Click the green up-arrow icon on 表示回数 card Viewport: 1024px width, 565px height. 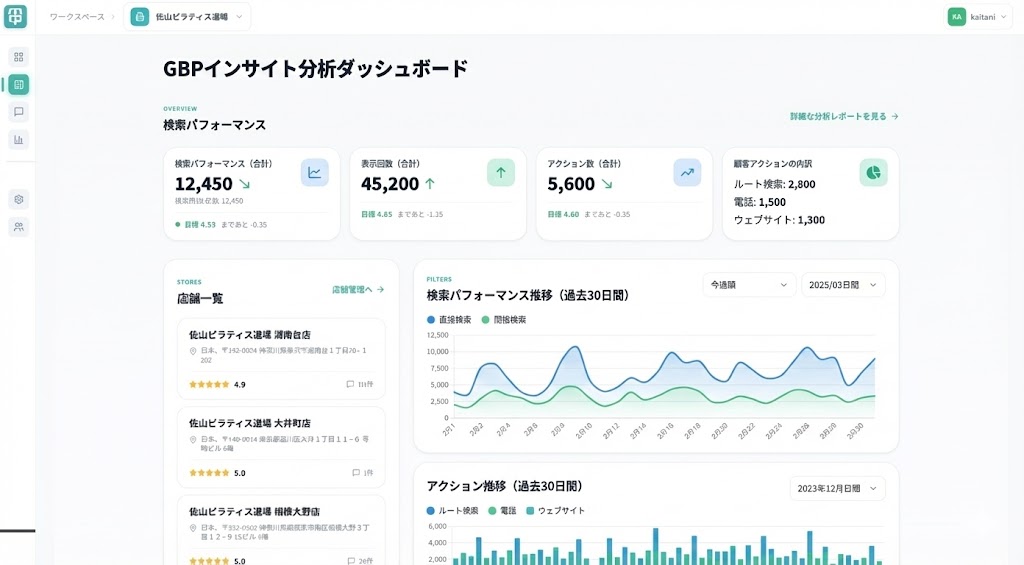[x=501, y=172]
